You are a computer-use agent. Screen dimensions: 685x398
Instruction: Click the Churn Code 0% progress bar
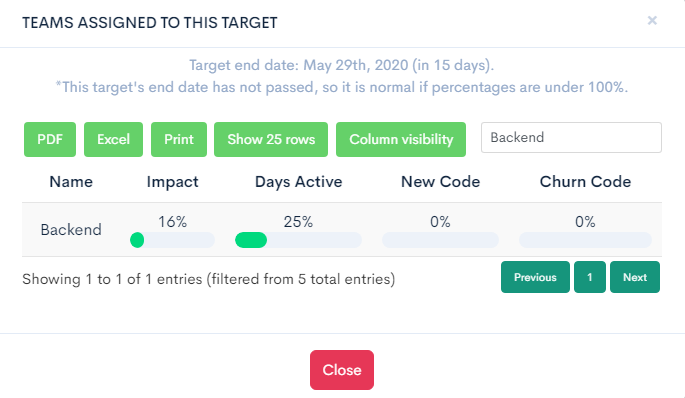coord(585,240)
